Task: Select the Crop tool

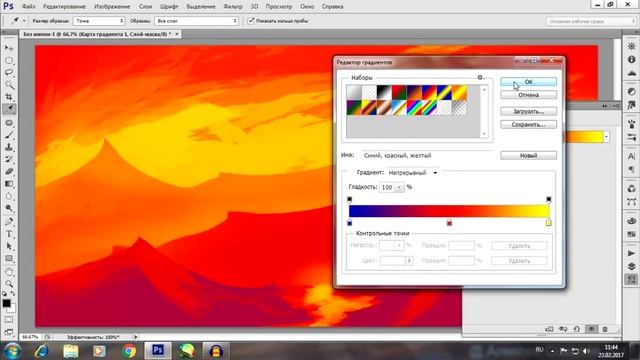Action: click(9, 97)
